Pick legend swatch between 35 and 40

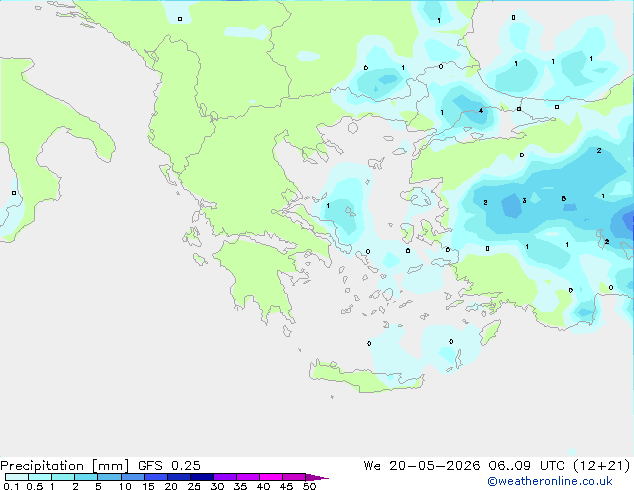(x=248, y=477)
